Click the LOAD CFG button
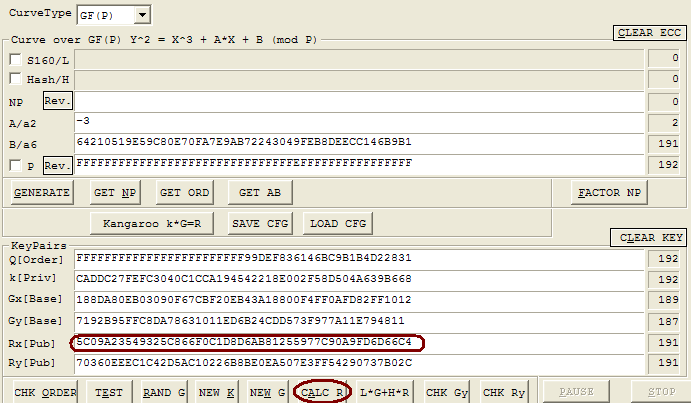The height and width of the screenshot is (403, 691). (338, 224)
